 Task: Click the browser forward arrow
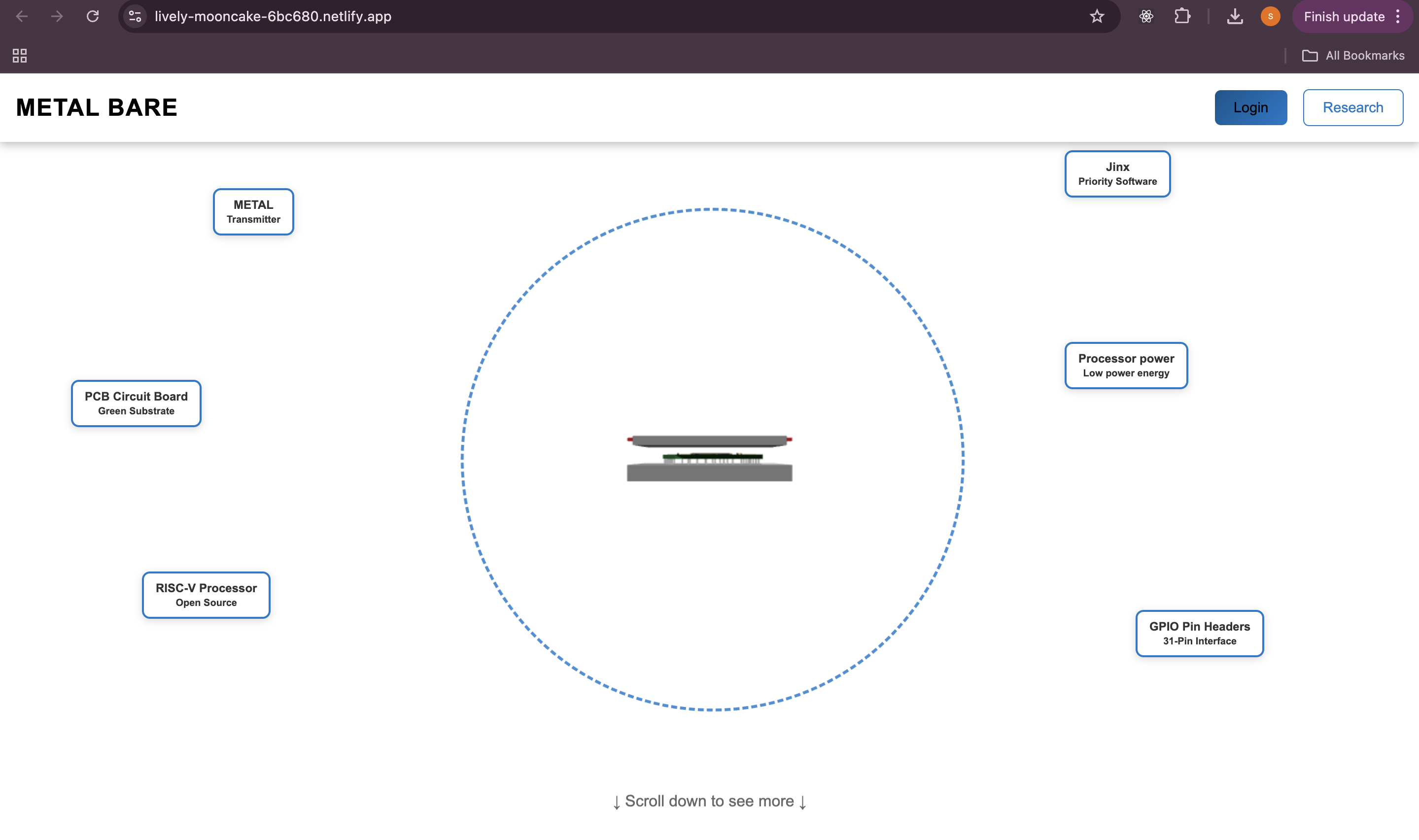(x=57, y=16)
